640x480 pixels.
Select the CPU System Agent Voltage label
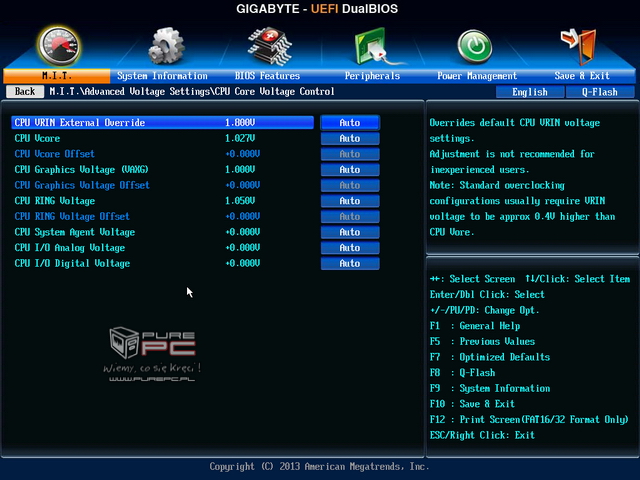click(x=74, y=232)
